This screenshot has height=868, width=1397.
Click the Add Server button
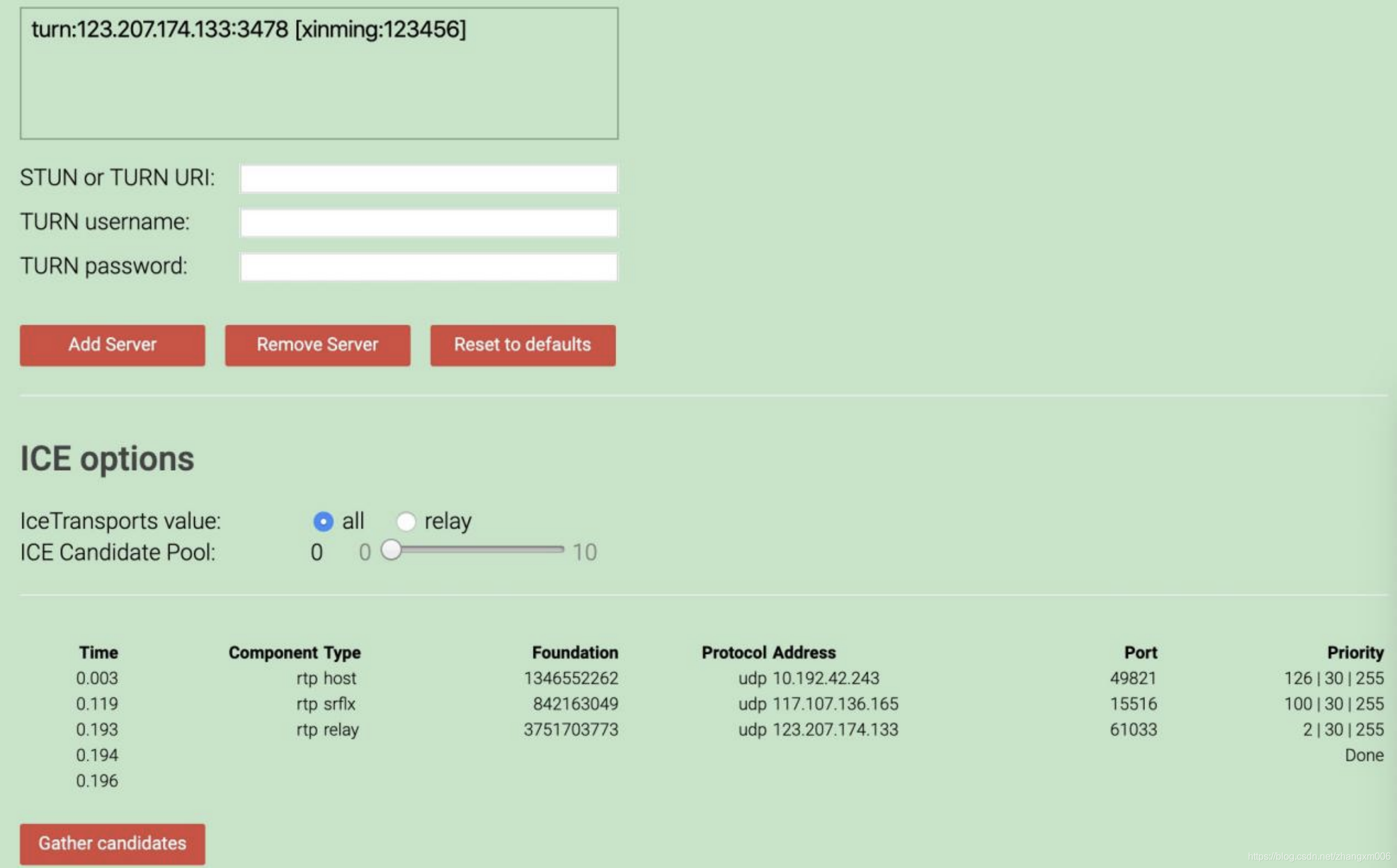[112, 345]
